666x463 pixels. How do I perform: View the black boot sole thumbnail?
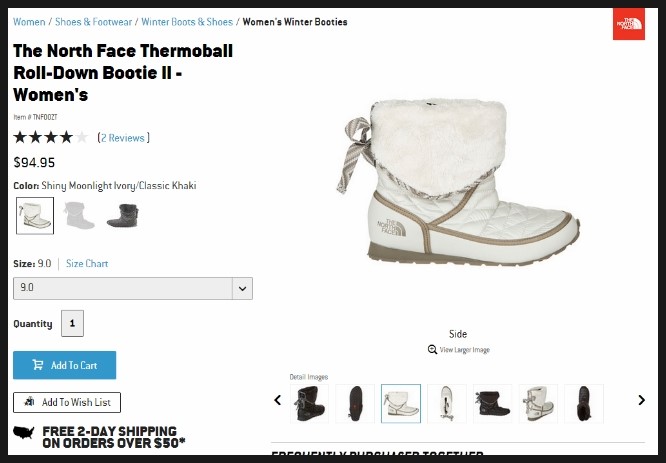pyautogui.click(x=355, y=404)
